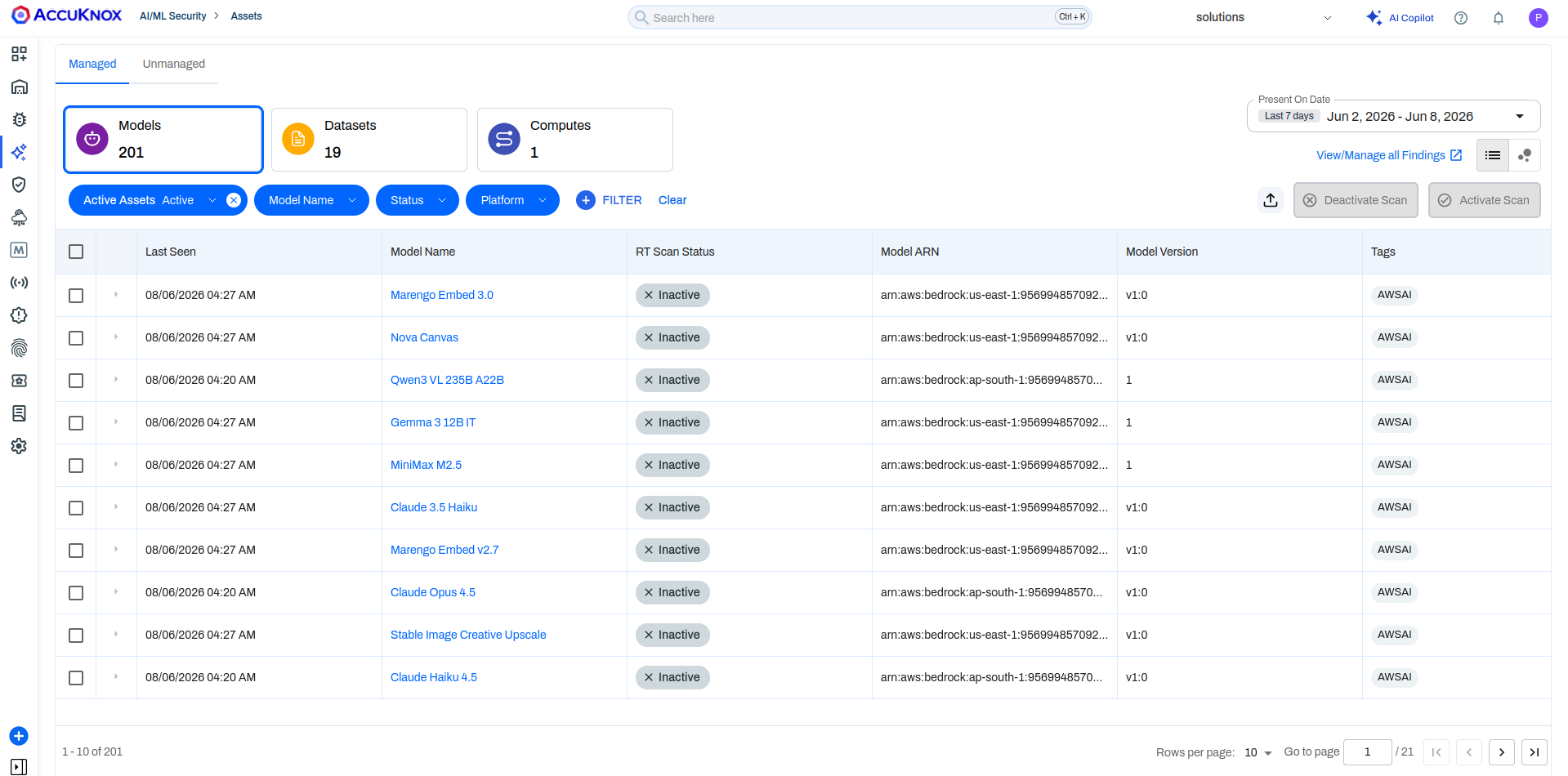Open the monitors M icon in sidebar
Screen dimensions: 1568x776
click(x=19, y=250)
